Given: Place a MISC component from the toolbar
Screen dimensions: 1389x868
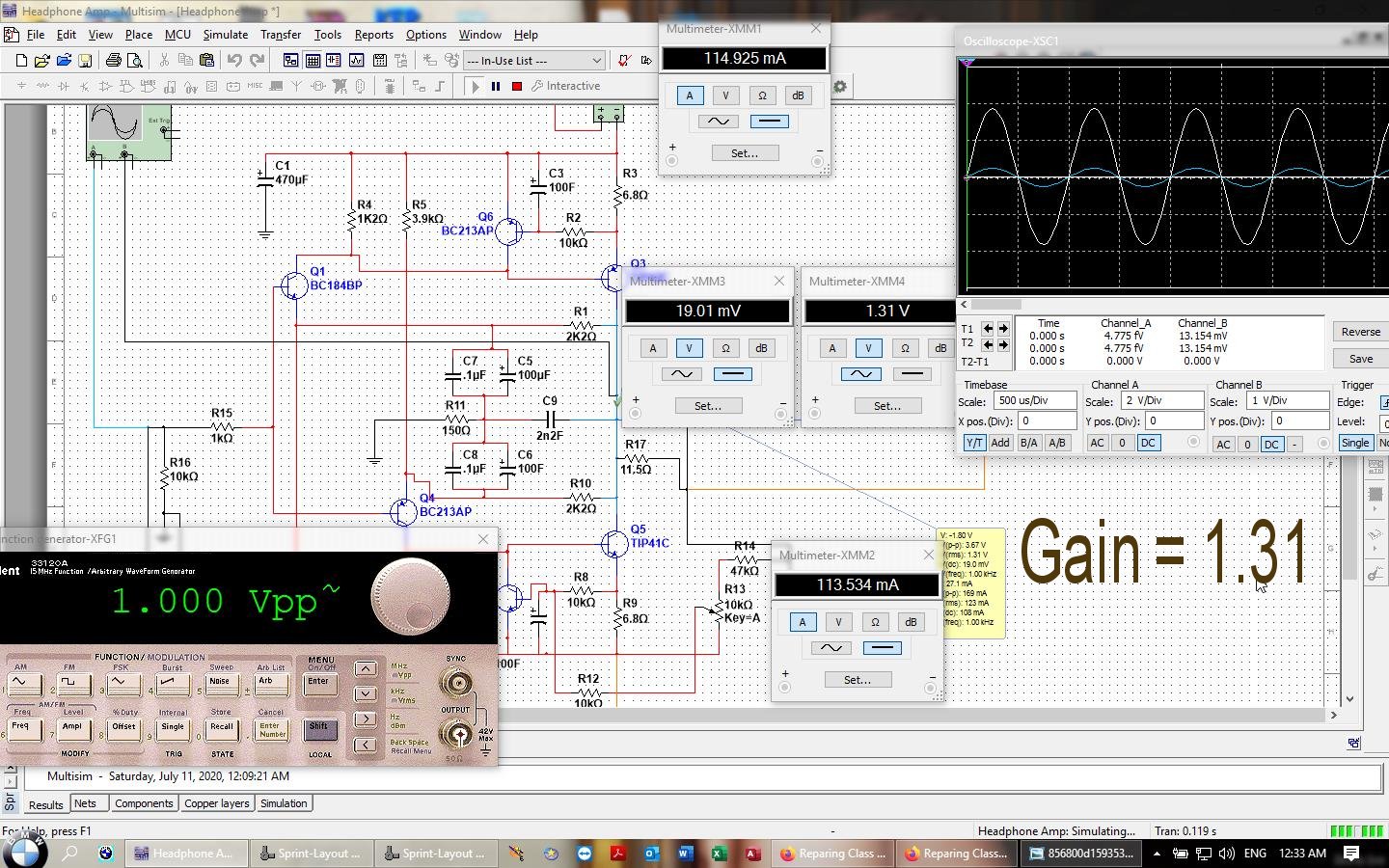Looking at the screenshot, I should (x=255, y=86).
